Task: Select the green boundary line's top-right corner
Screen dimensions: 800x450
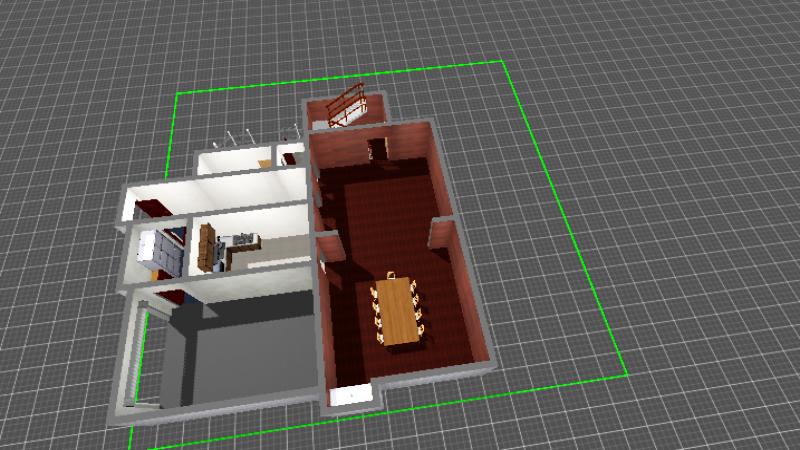Action: (x=503, y=62)
